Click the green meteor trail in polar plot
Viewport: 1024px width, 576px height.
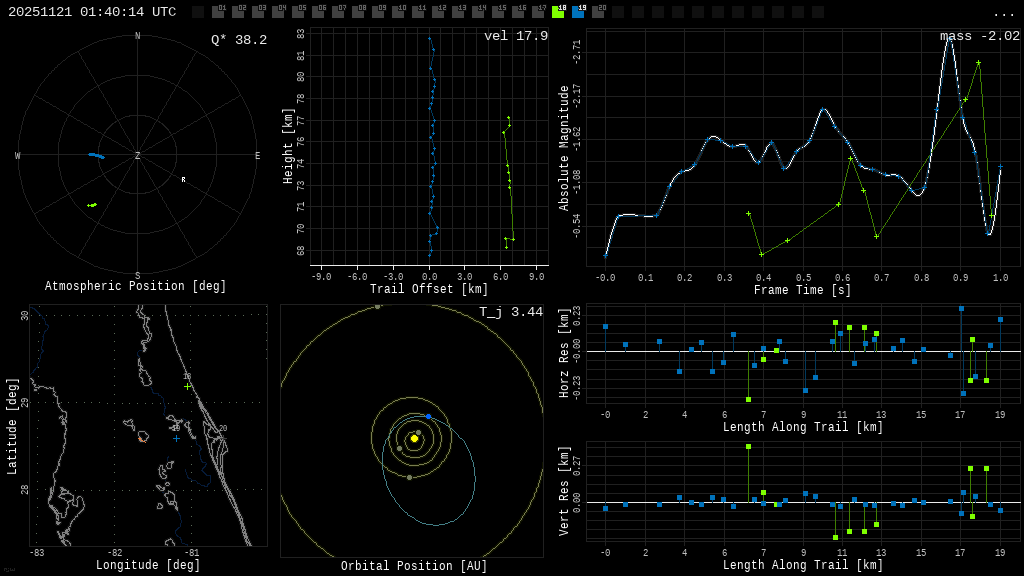pos(92,205)
